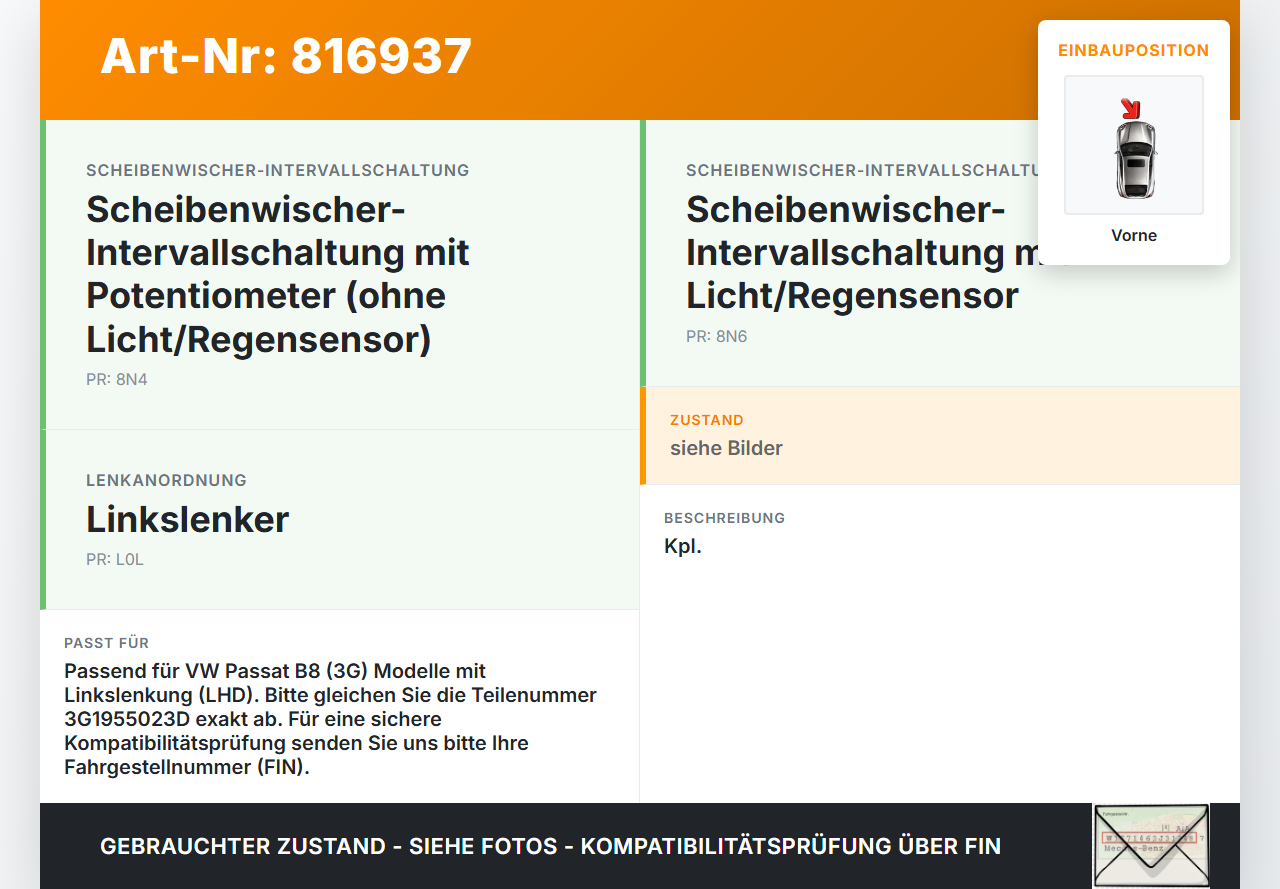This screenshot has height=889, width=1280.
Task: Click the 'BESCHREIBUNG' label
Action: pos(725,518)
